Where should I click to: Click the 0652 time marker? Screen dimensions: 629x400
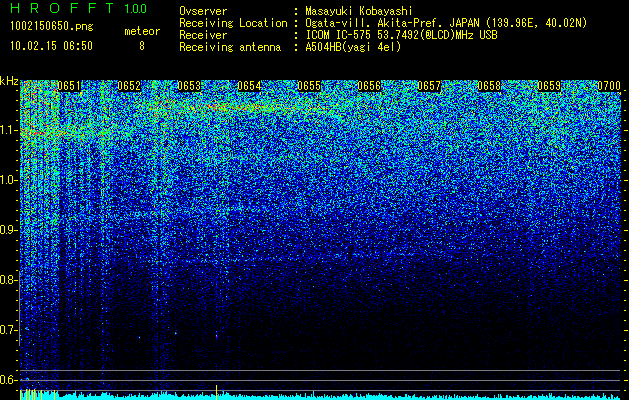pyautogui.click(x=129, y=86)
